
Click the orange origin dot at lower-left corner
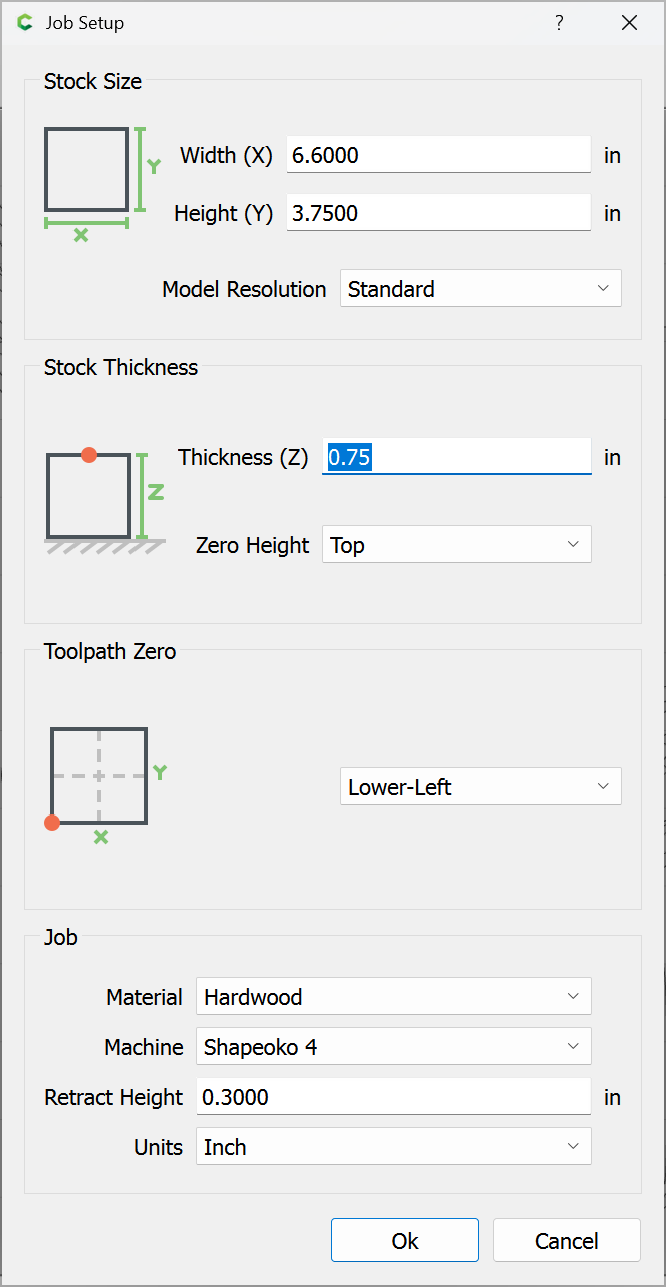tap(52, 823)
